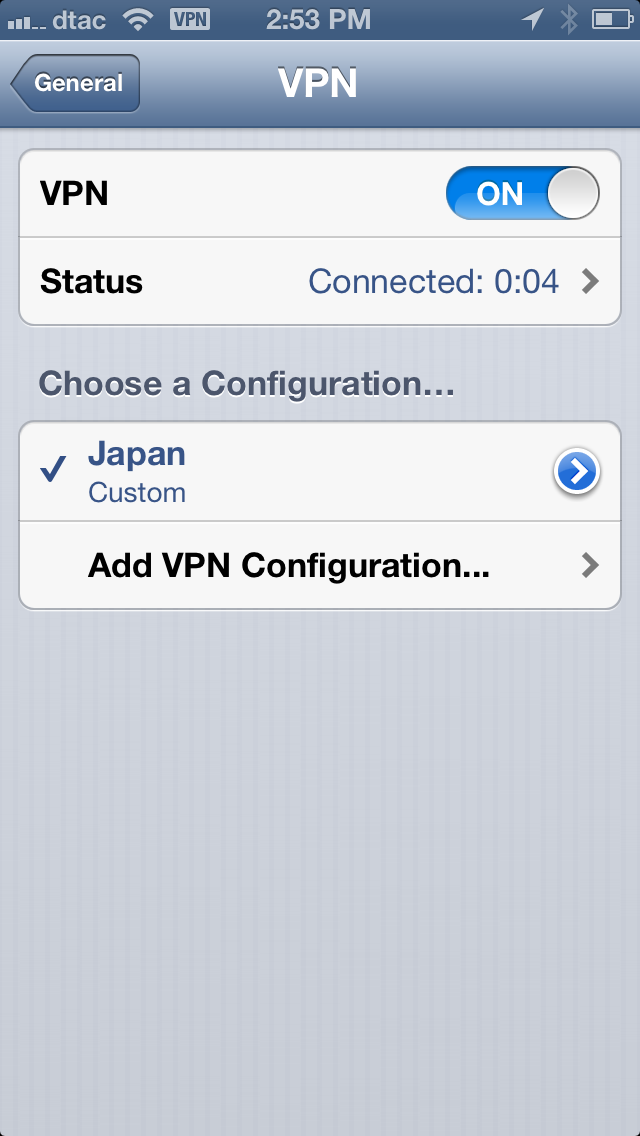Go back to General settings

point(75,83)
